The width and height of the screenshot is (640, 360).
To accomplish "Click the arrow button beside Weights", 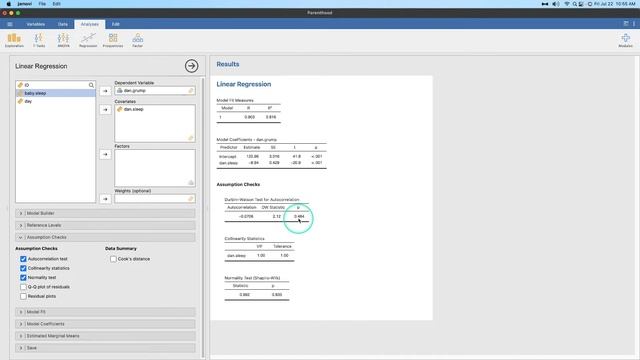I will pos(105,199).
